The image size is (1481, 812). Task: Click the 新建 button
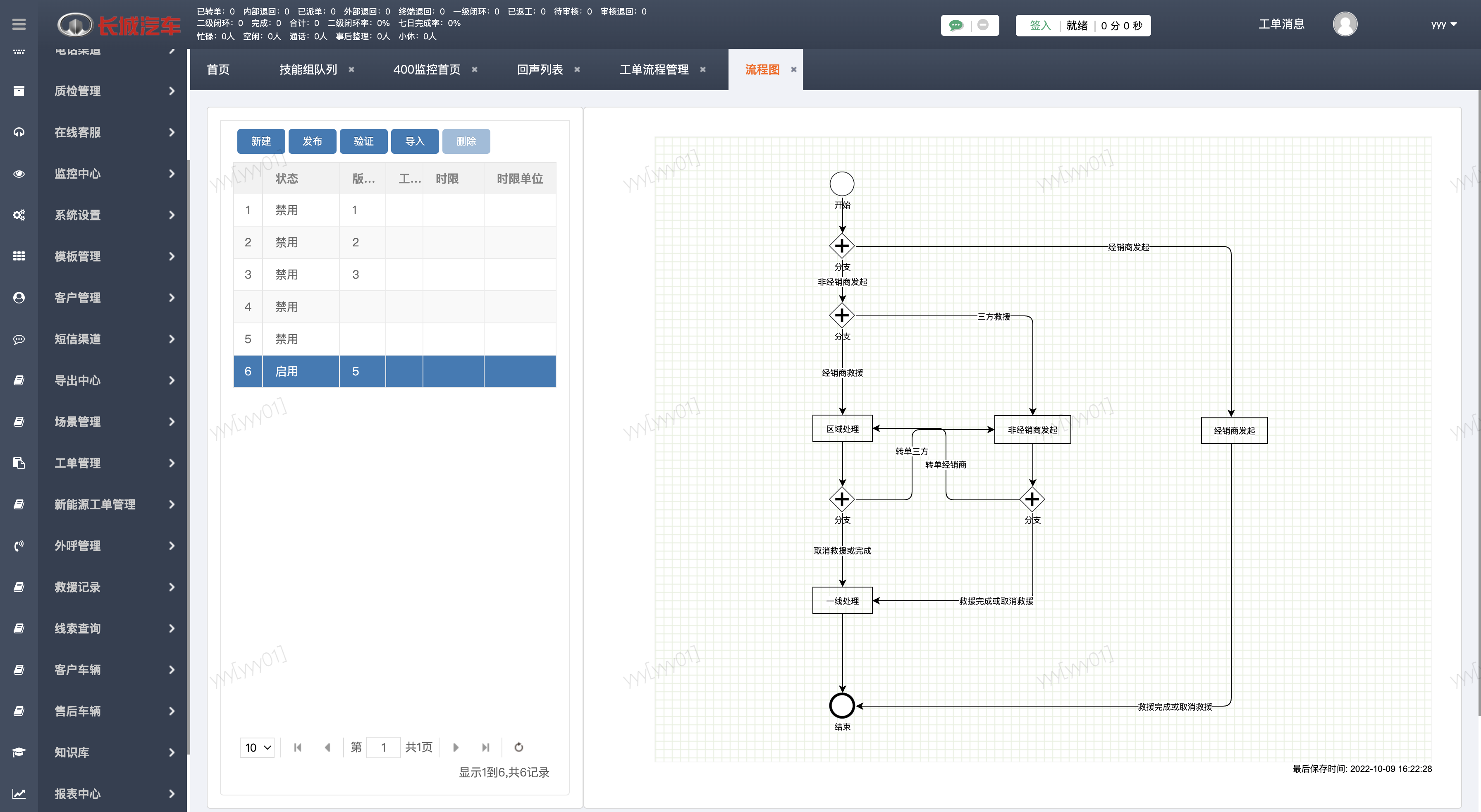(x=261, y=141)
